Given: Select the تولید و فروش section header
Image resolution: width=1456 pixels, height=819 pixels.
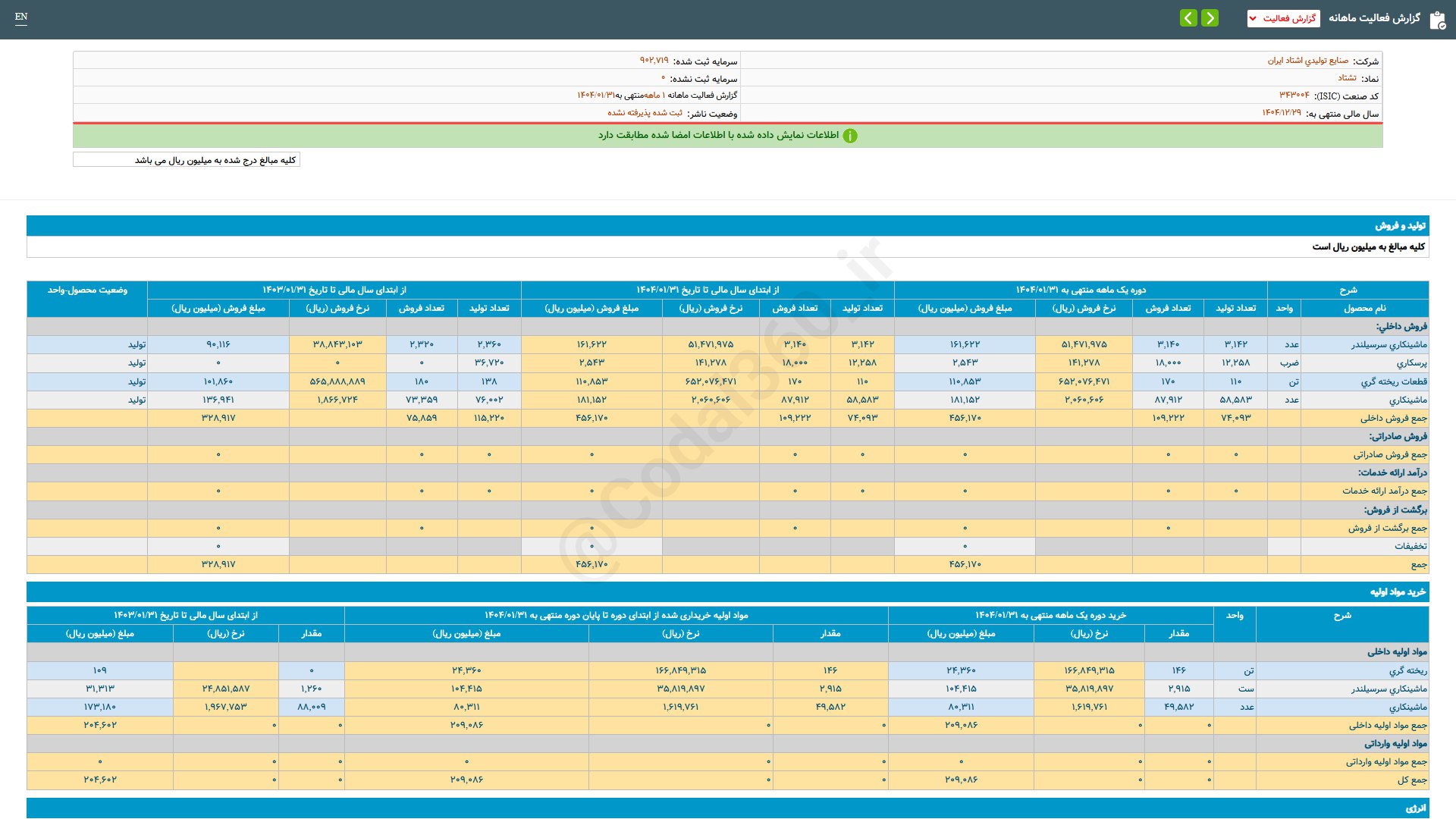Looking at the screenshot, I should pos(1400,226).
